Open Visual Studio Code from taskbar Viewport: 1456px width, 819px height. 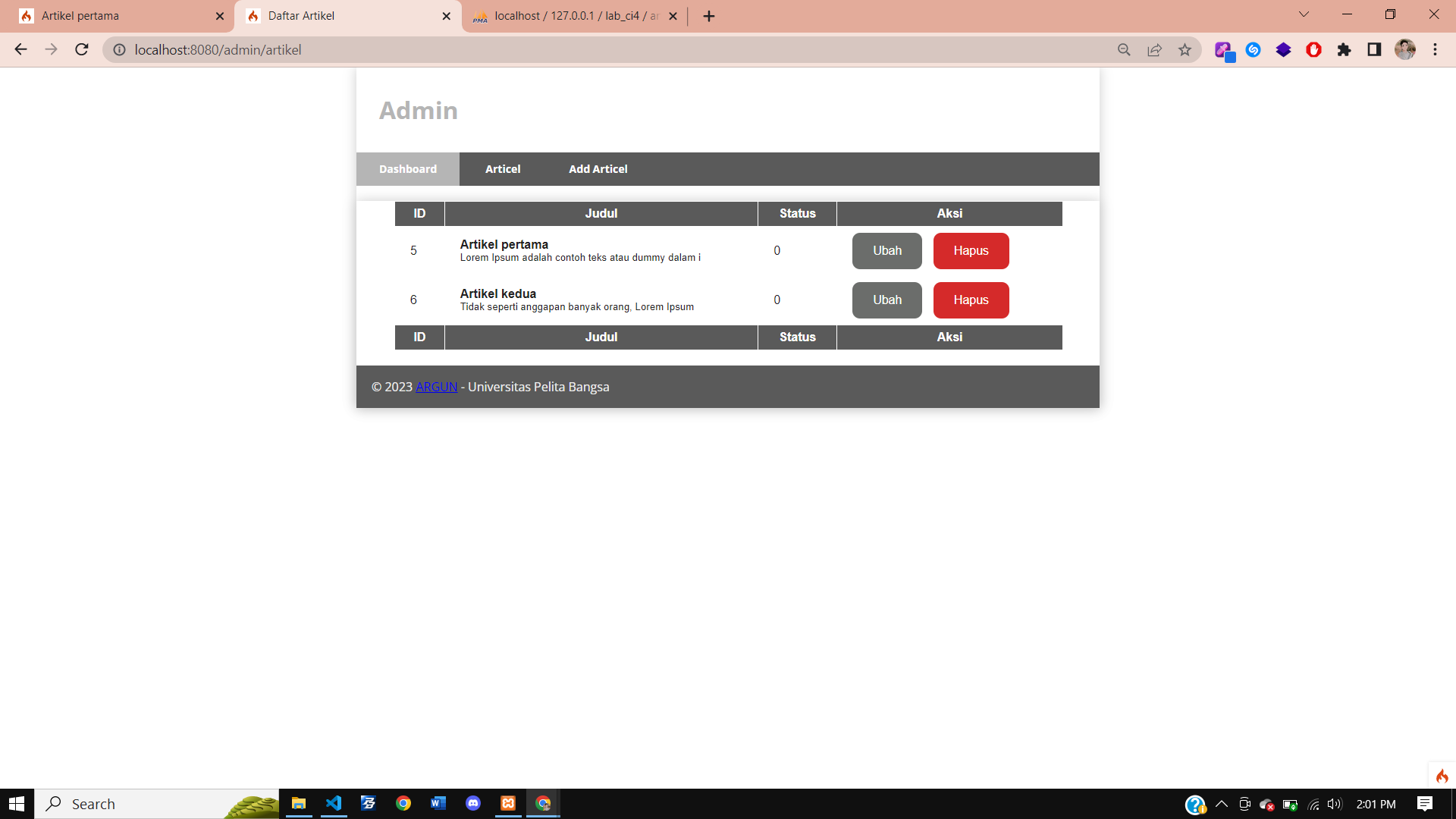[x=334, y=804]
